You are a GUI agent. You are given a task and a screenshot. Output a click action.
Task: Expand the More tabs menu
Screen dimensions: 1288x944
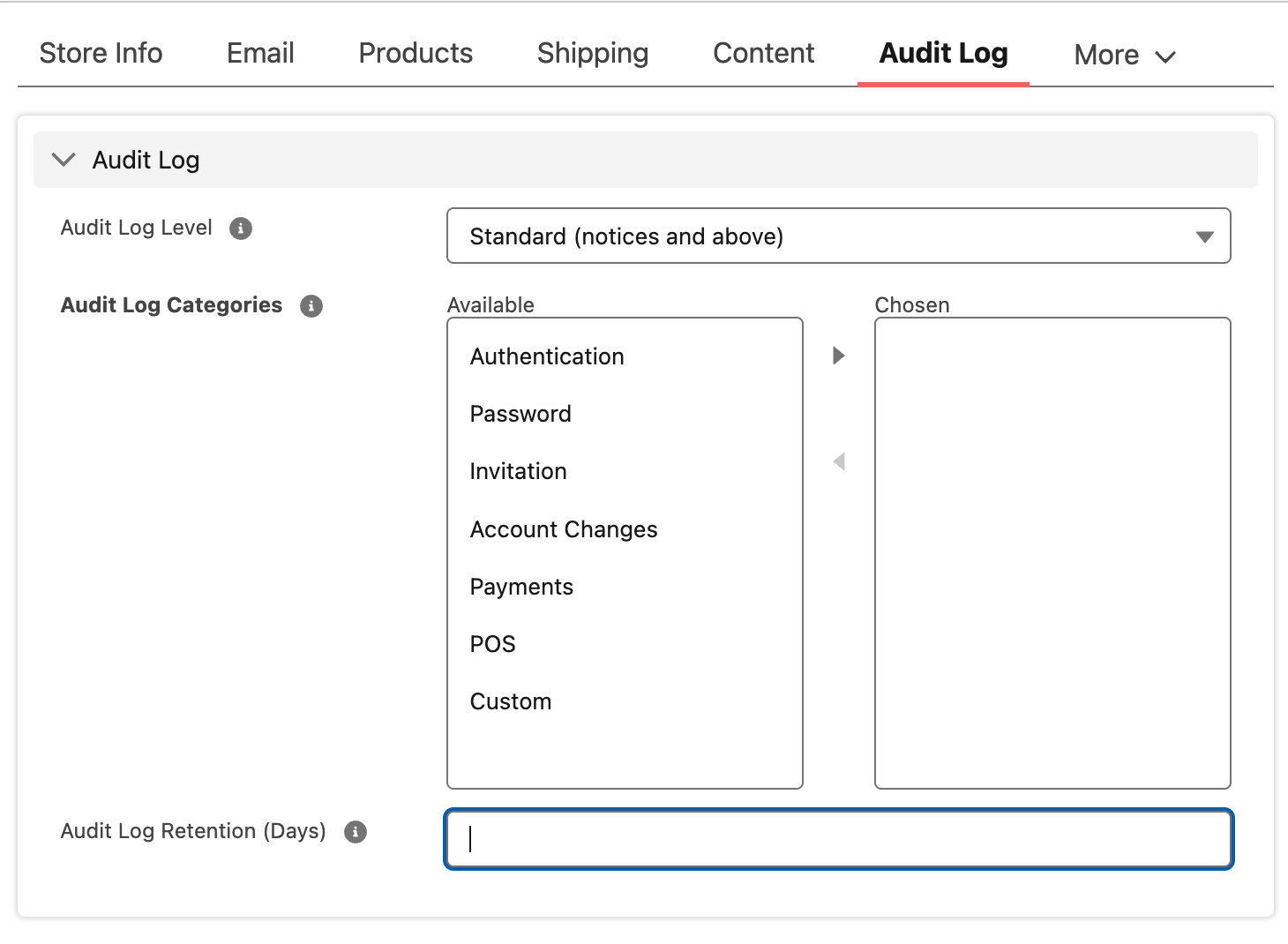[1125, 55]
